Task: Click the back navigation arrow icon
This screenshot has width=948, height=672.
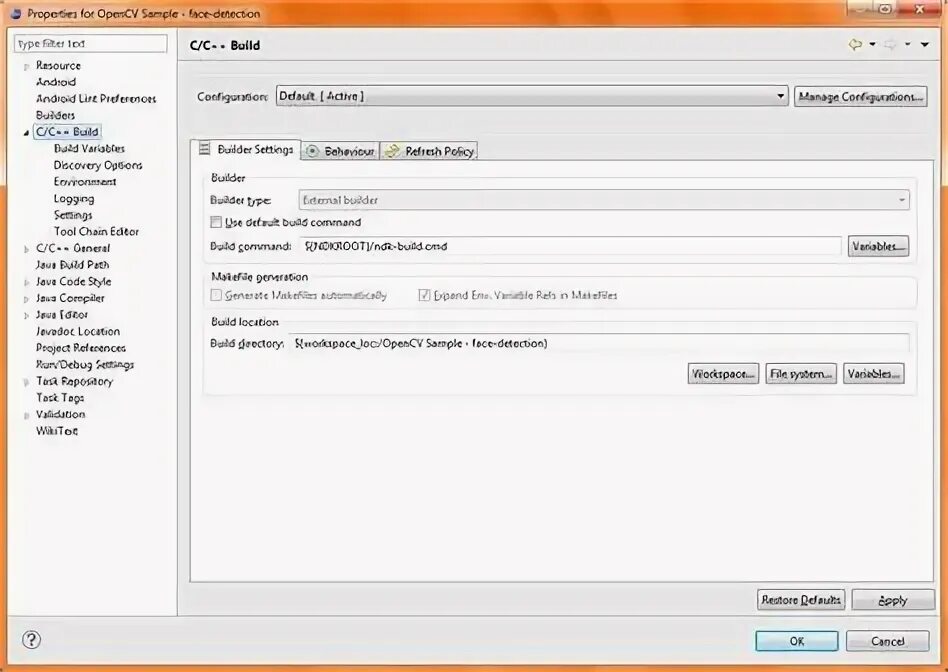Action: 855,44
